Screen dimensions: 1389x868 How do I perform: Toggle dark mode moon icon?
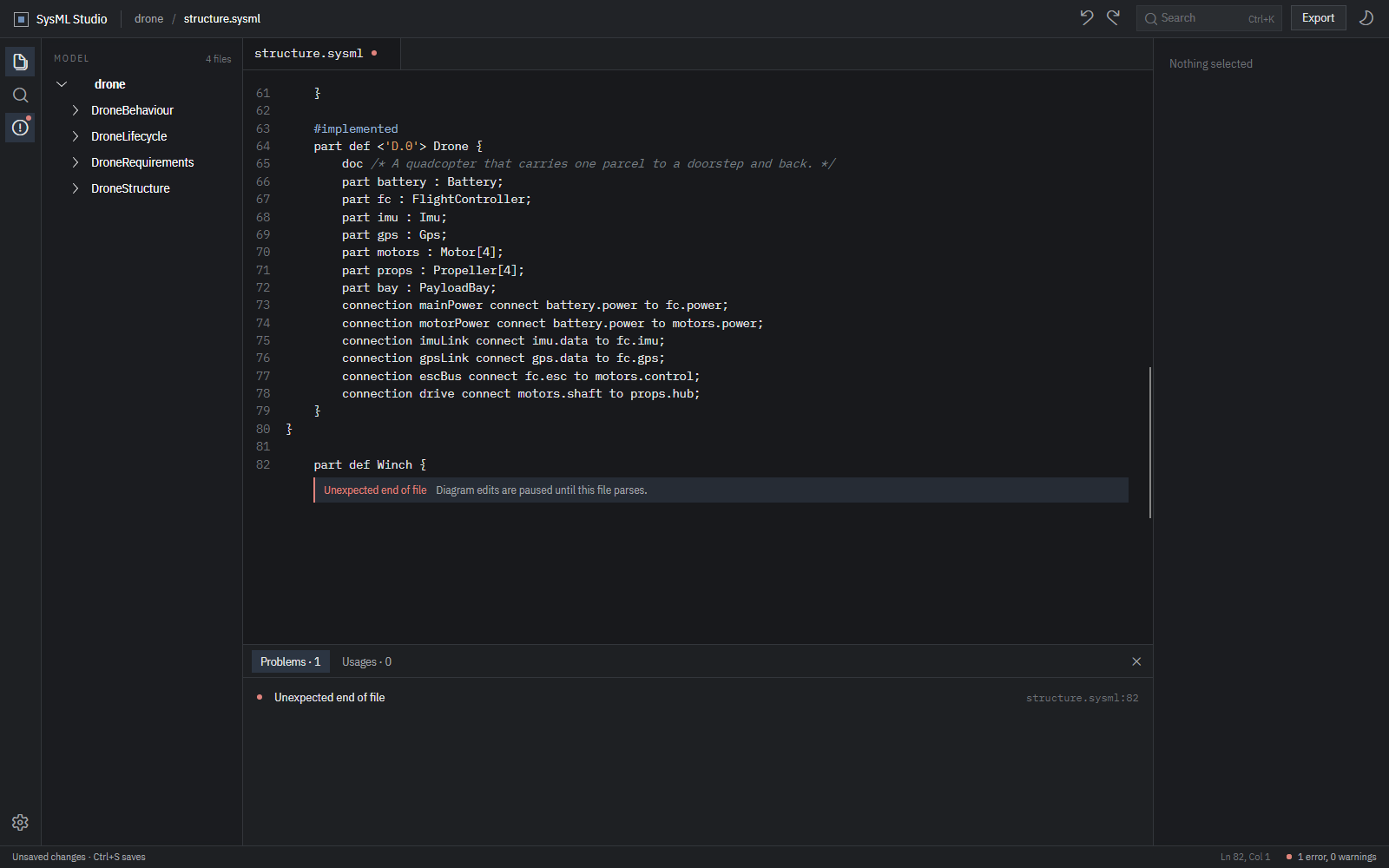(1366, 17)
